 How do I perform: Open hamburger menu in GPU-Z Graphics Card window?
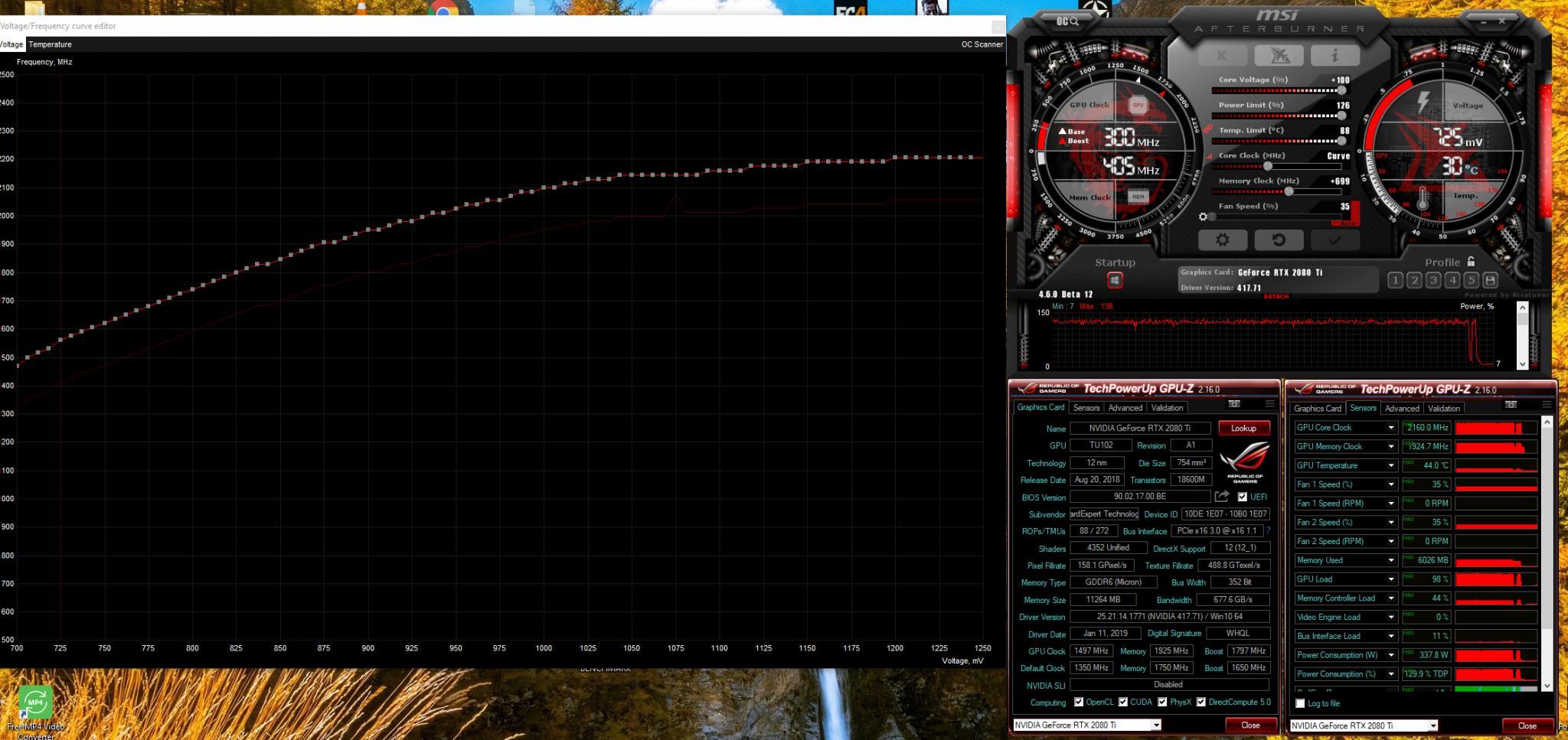[1270, 404]
